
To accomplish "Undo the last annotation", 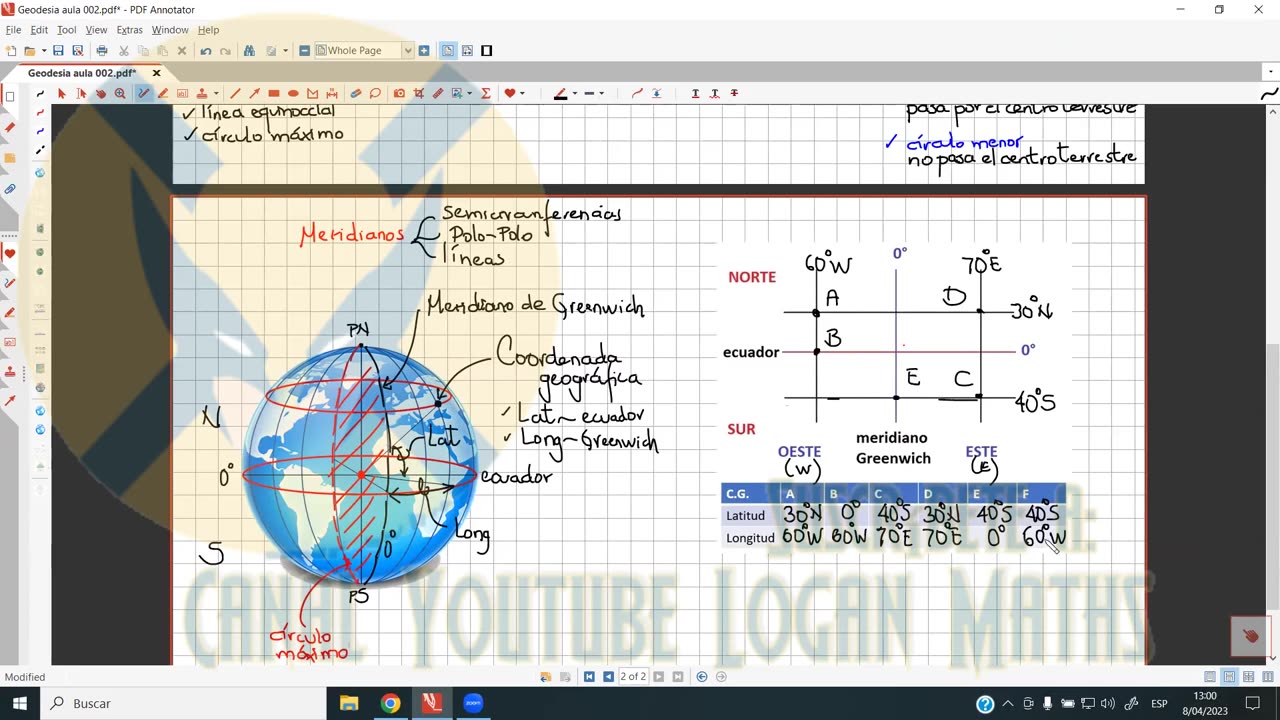I will click(205, 50).
